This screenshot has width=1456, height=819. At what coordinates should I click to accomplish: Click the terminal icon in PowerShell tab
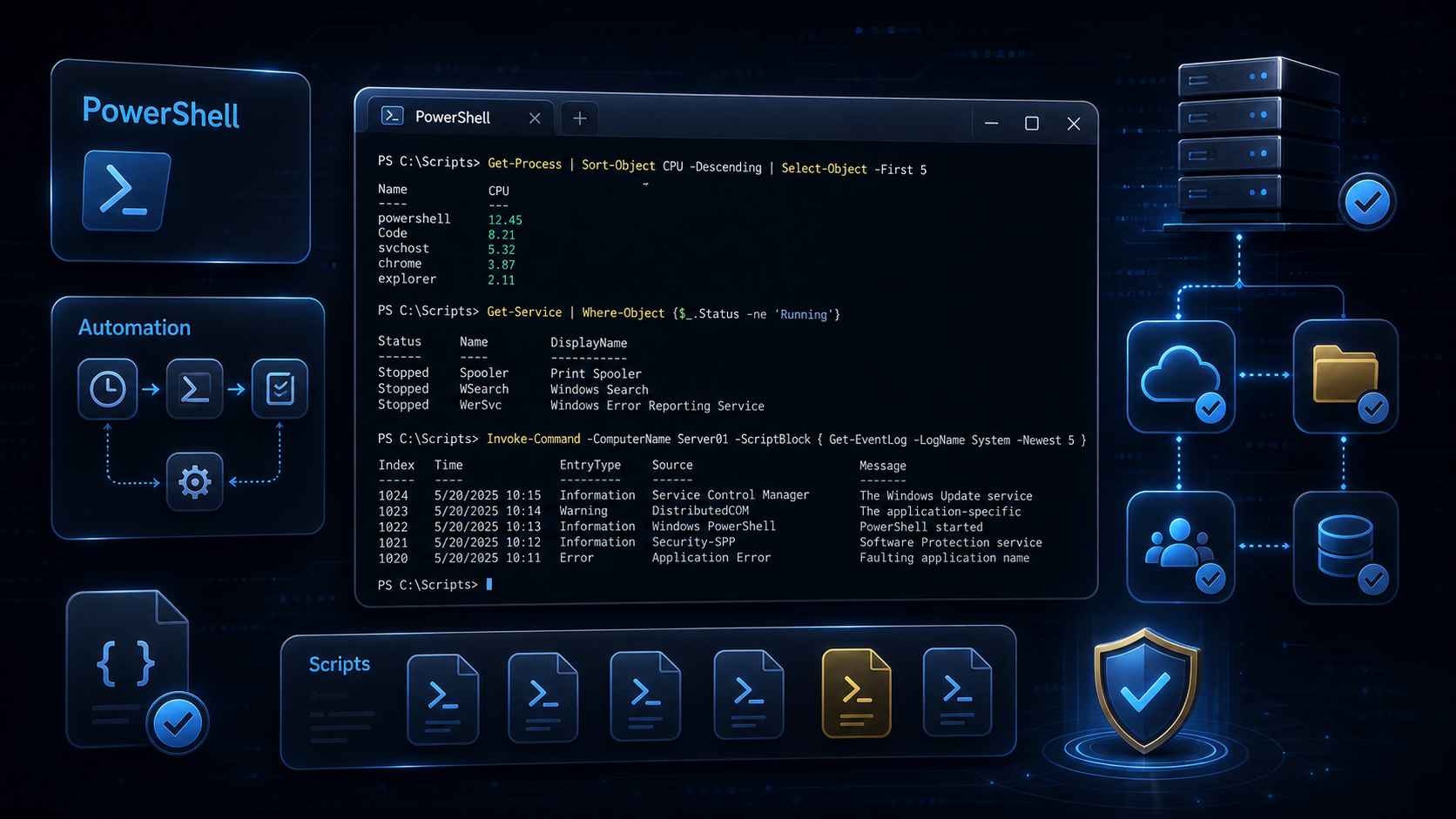[393, 116]
